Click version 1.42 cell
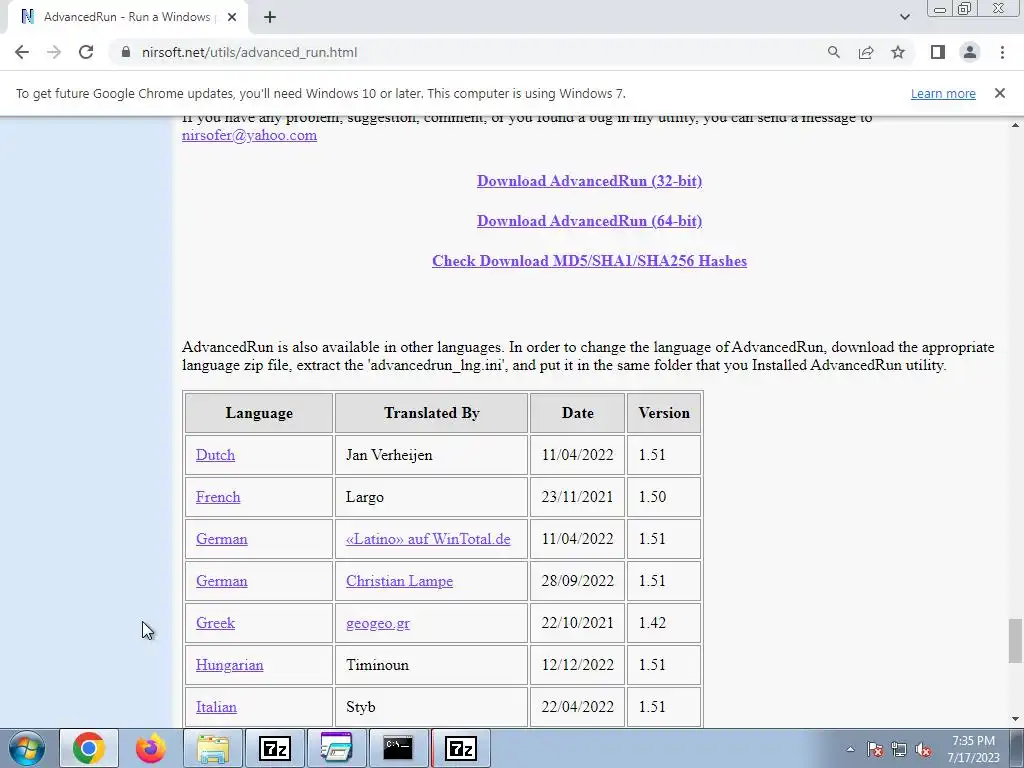Screen dimensions: 1024x768 pyautogui.click(x=664, y=623)
